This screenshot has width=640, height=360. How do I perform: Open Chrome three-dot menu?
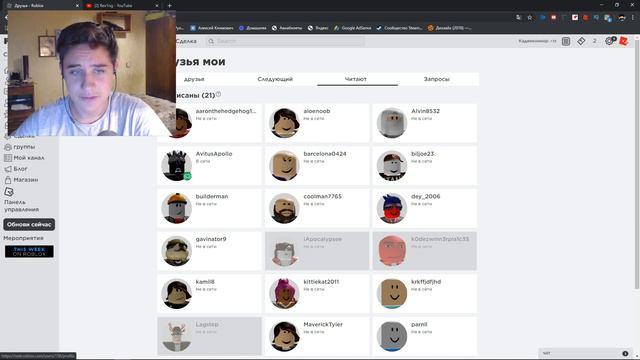pyautogui.click(x=634, y=18)
